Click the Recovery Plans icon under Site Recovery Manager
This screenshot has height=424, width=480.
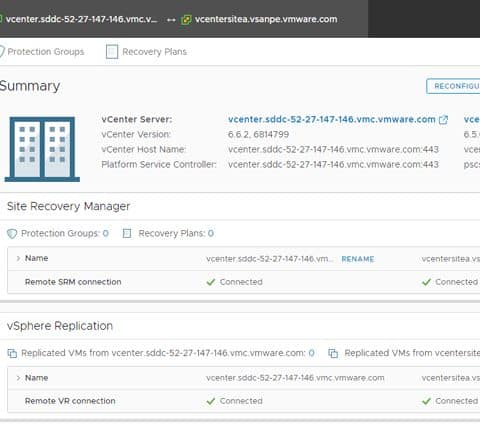127,233
